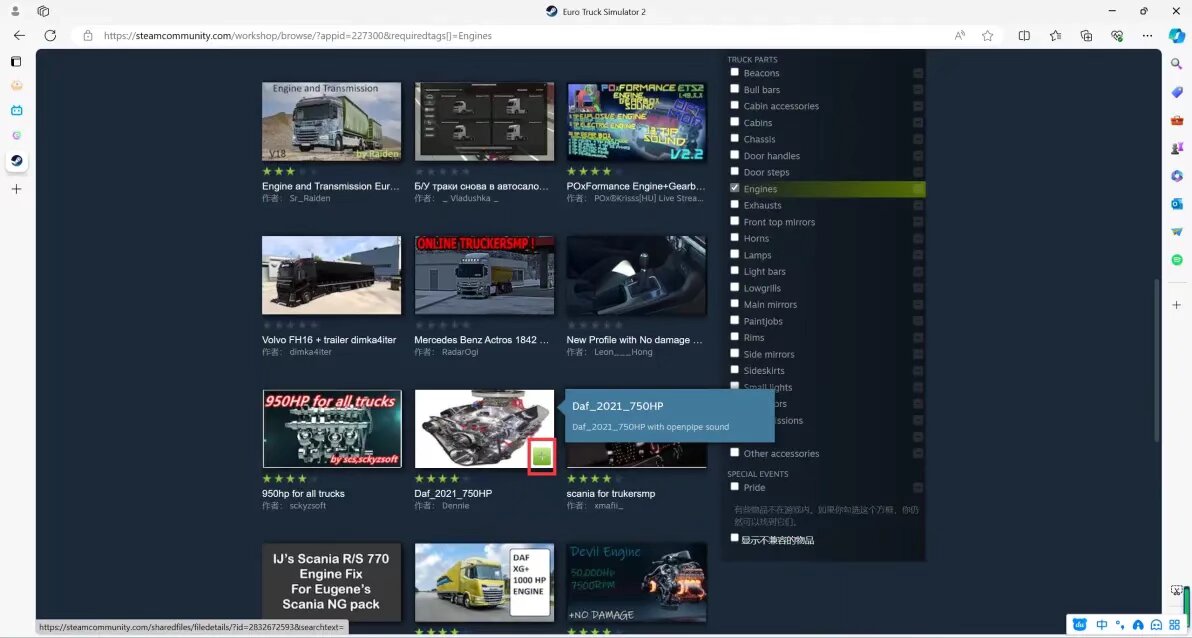This screenshot has height=638, width=1192.
Task: Start Read aloud from address bar
Action: pos(960,35)
